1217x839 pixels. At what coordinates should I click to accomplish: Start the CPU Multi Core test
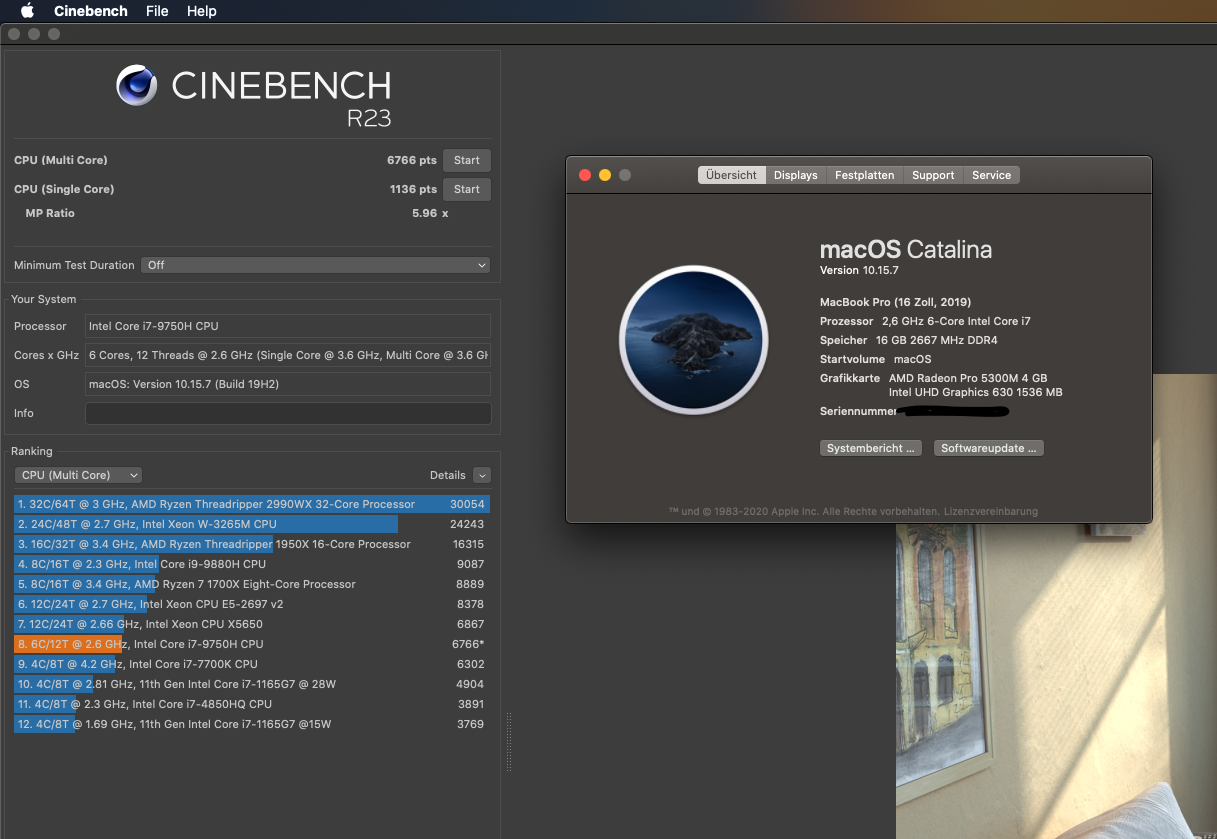(x=467, y=160)
